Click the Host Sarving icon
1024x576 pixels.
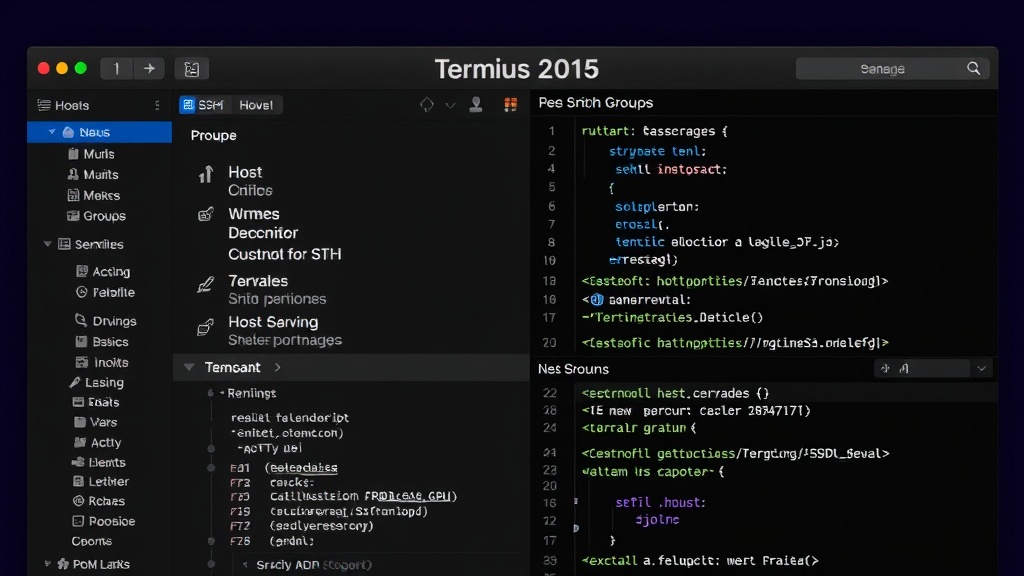point(206,326)
